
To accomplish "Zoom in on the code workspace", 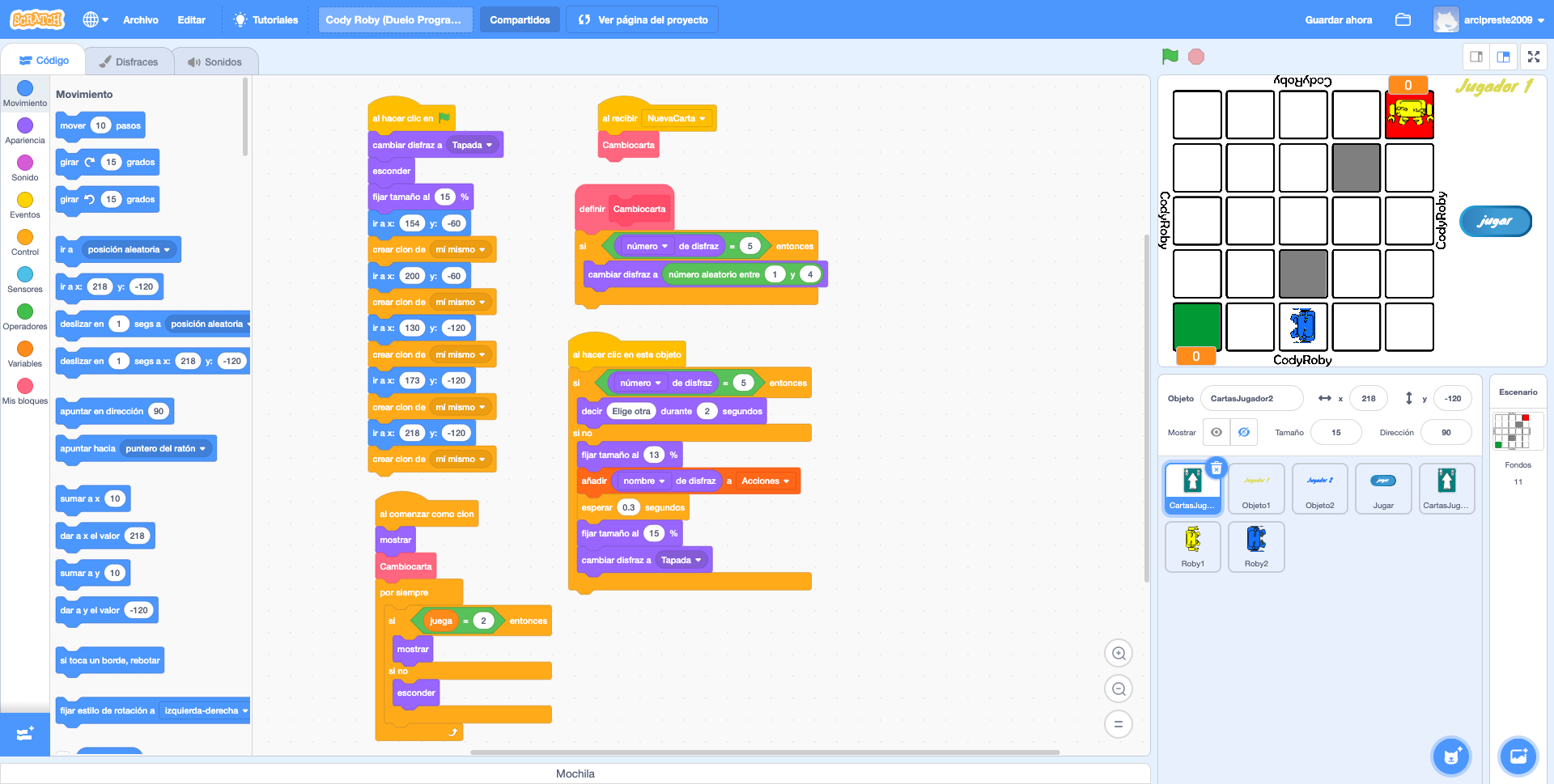I will coord(1119,654).
